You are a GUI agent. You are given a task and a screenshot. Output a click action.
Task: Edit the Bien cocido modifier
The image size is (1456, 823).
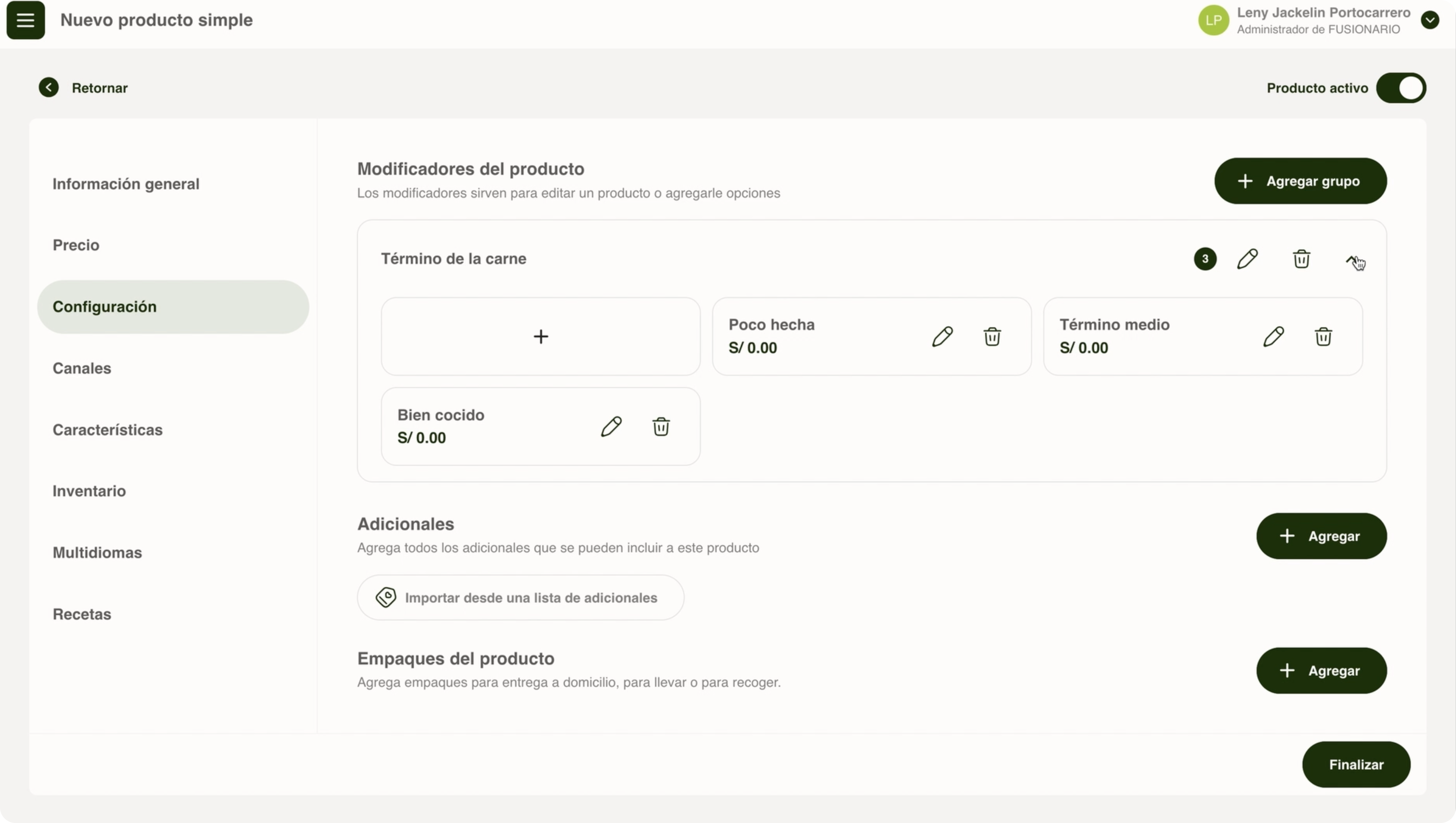point(611,427)
